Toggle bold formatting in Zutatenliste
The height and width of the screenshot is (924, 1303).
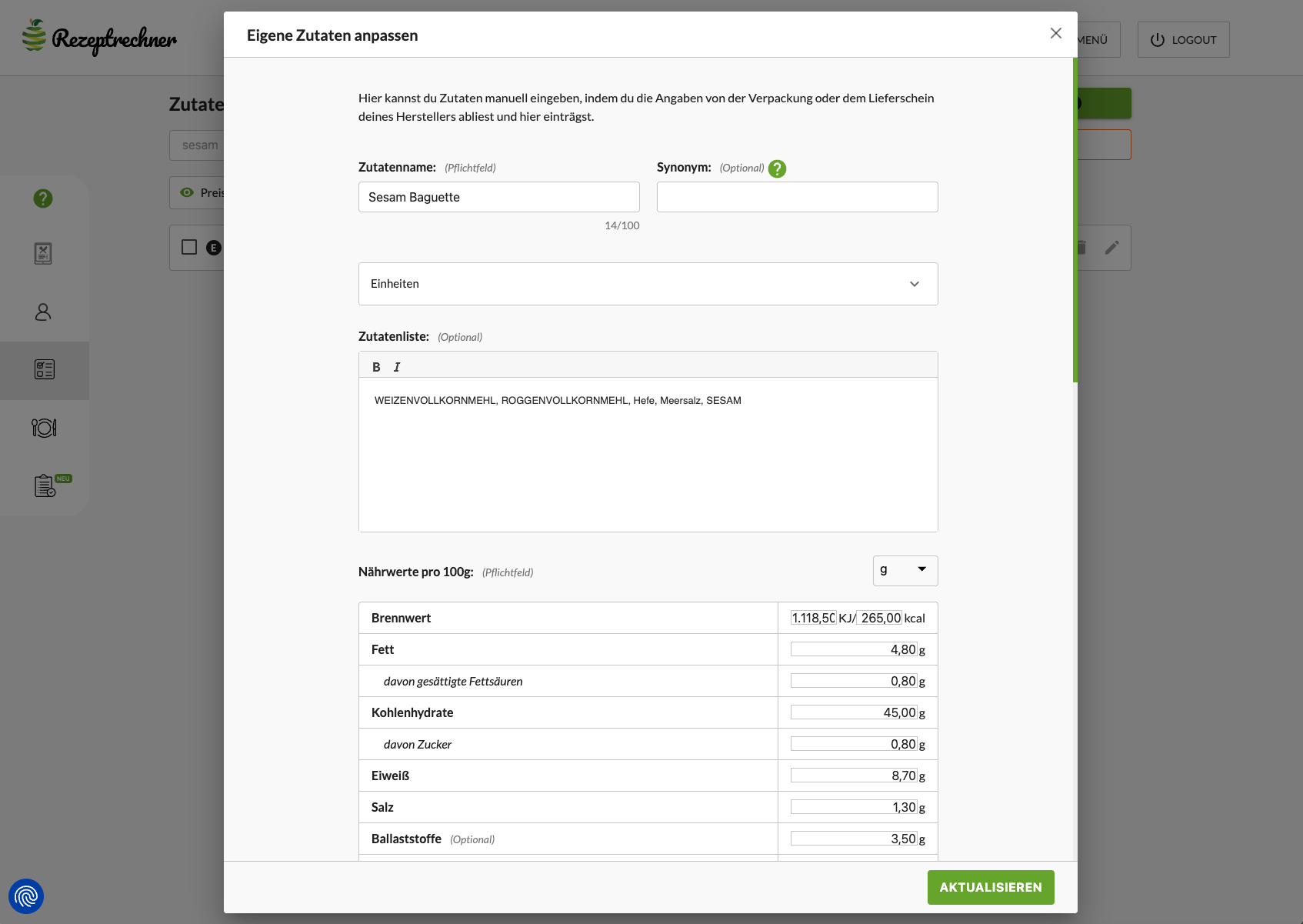tap(376, 367)
